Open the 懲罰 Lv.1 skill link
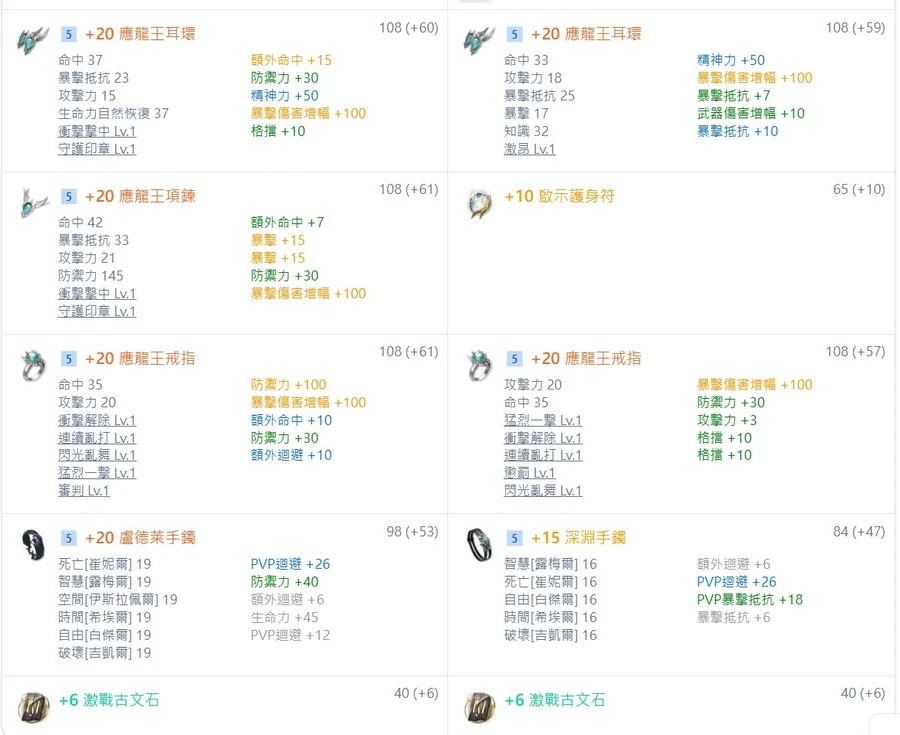Screen dimensions: 900x735 529,473
